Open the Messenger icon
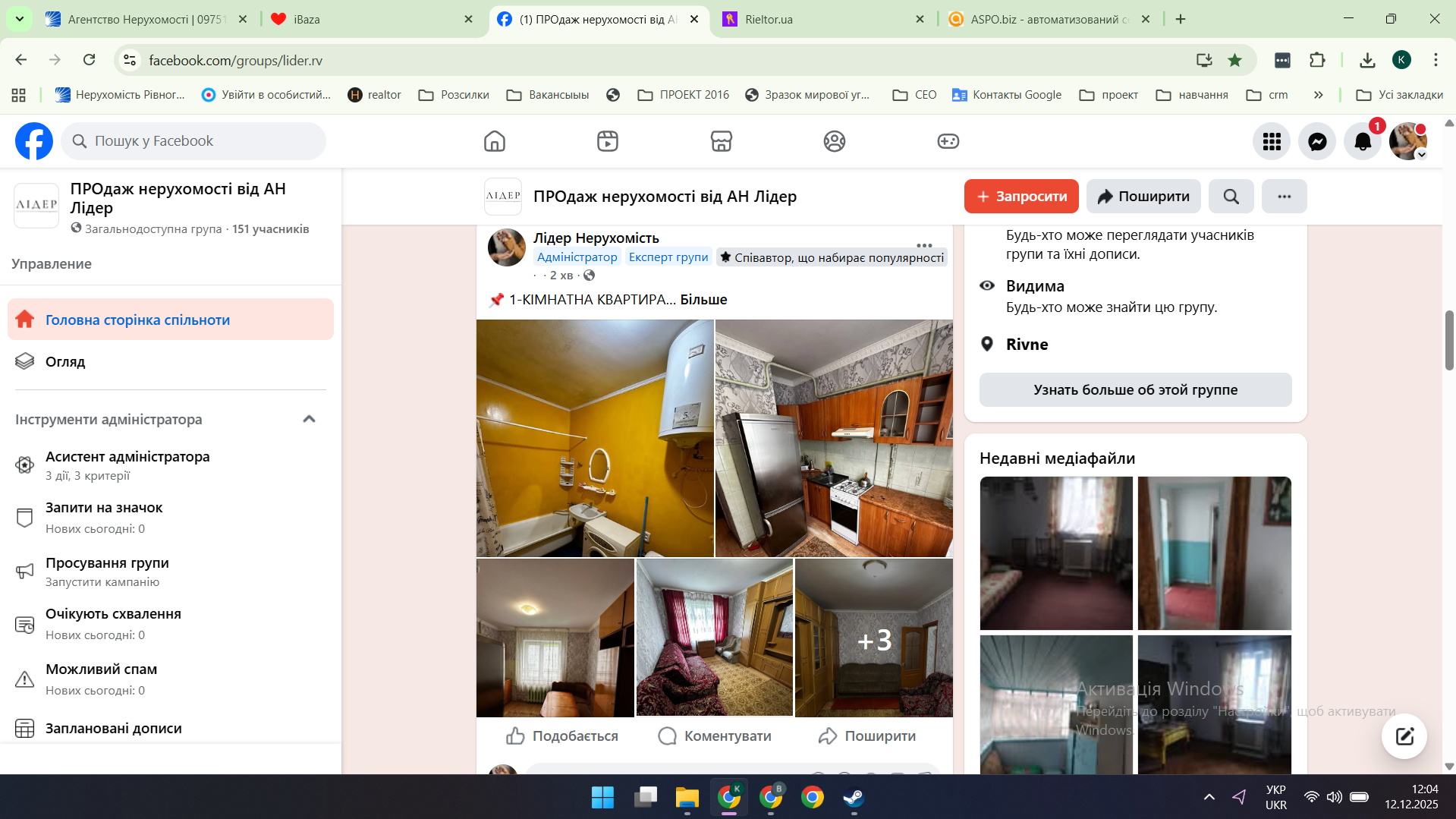The image size is (1456, 819). tap(1317, 141)
